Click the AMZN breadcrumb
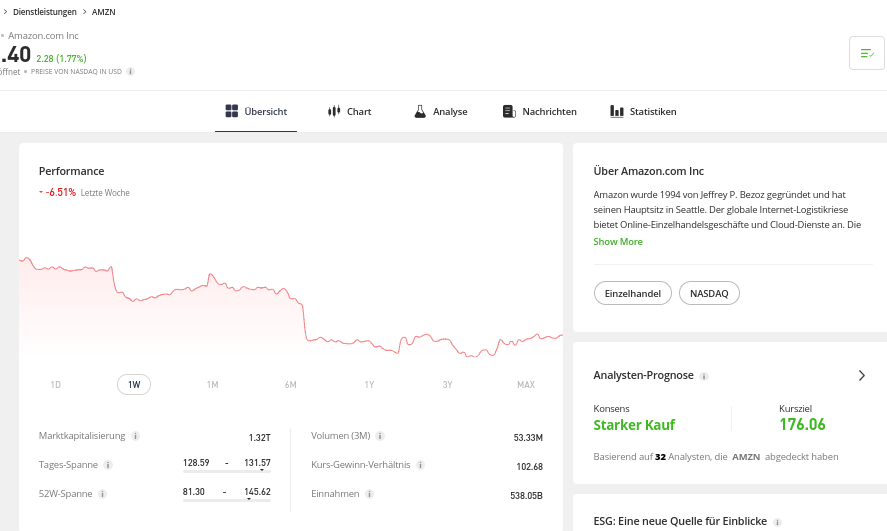This screenshot has height=531, width=887. 104,12
